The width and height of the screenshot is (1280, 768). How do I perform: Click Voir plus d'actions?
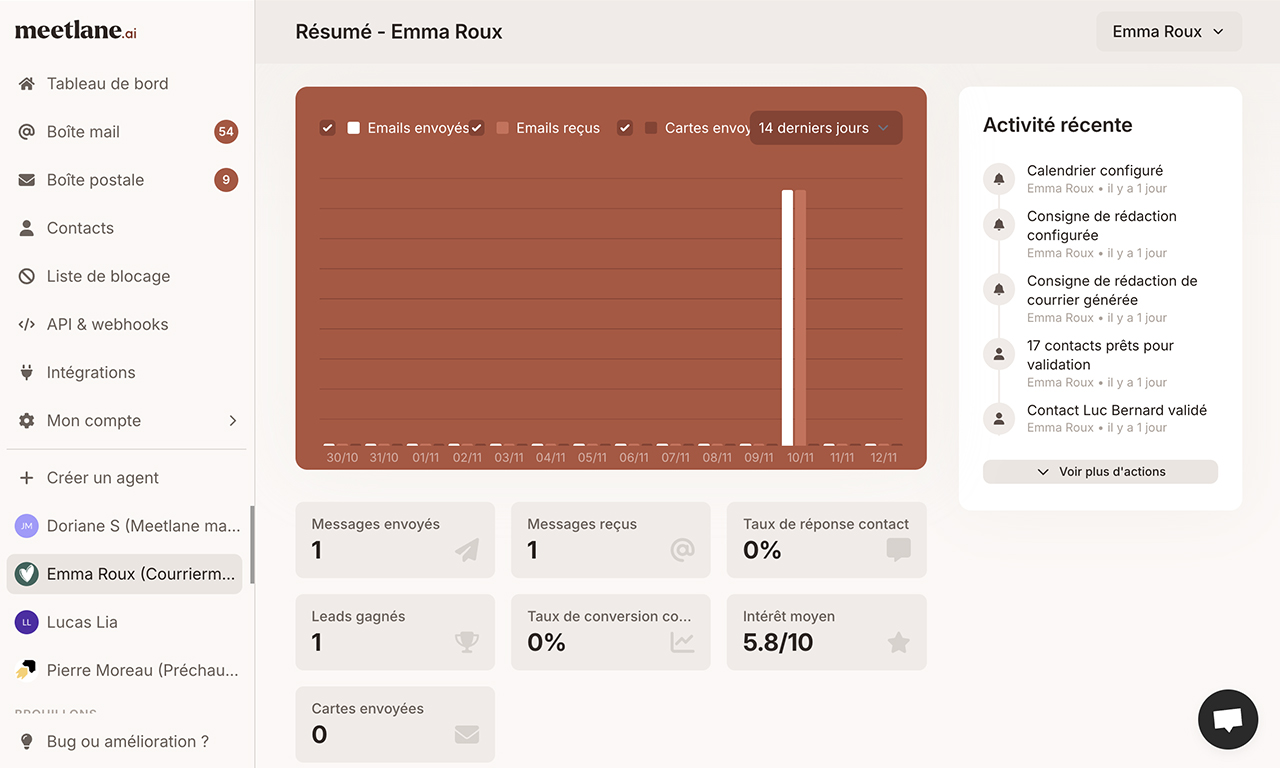coord(1099,471)
